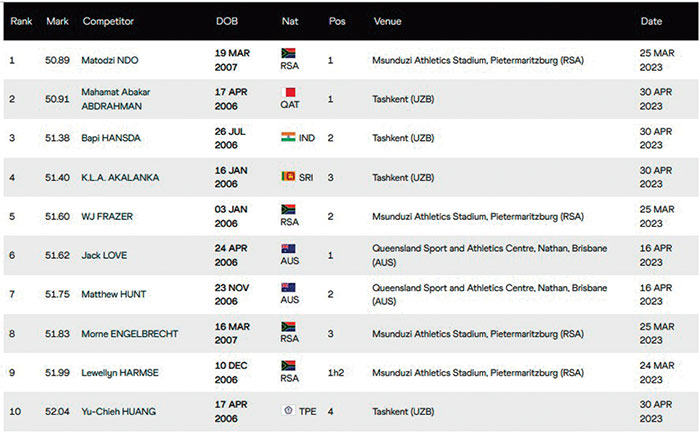Click the Competitor column header

coord(108,20)
